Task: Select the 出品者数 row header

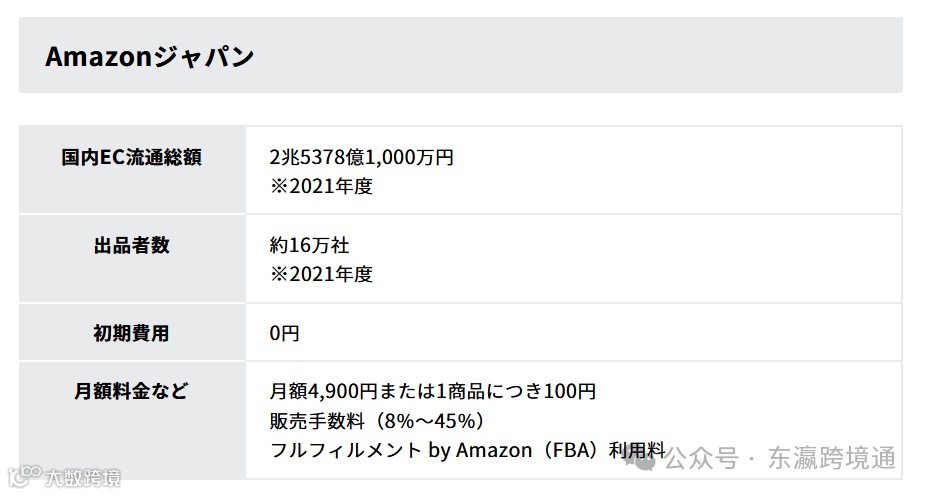Action: tap(132, 245)
